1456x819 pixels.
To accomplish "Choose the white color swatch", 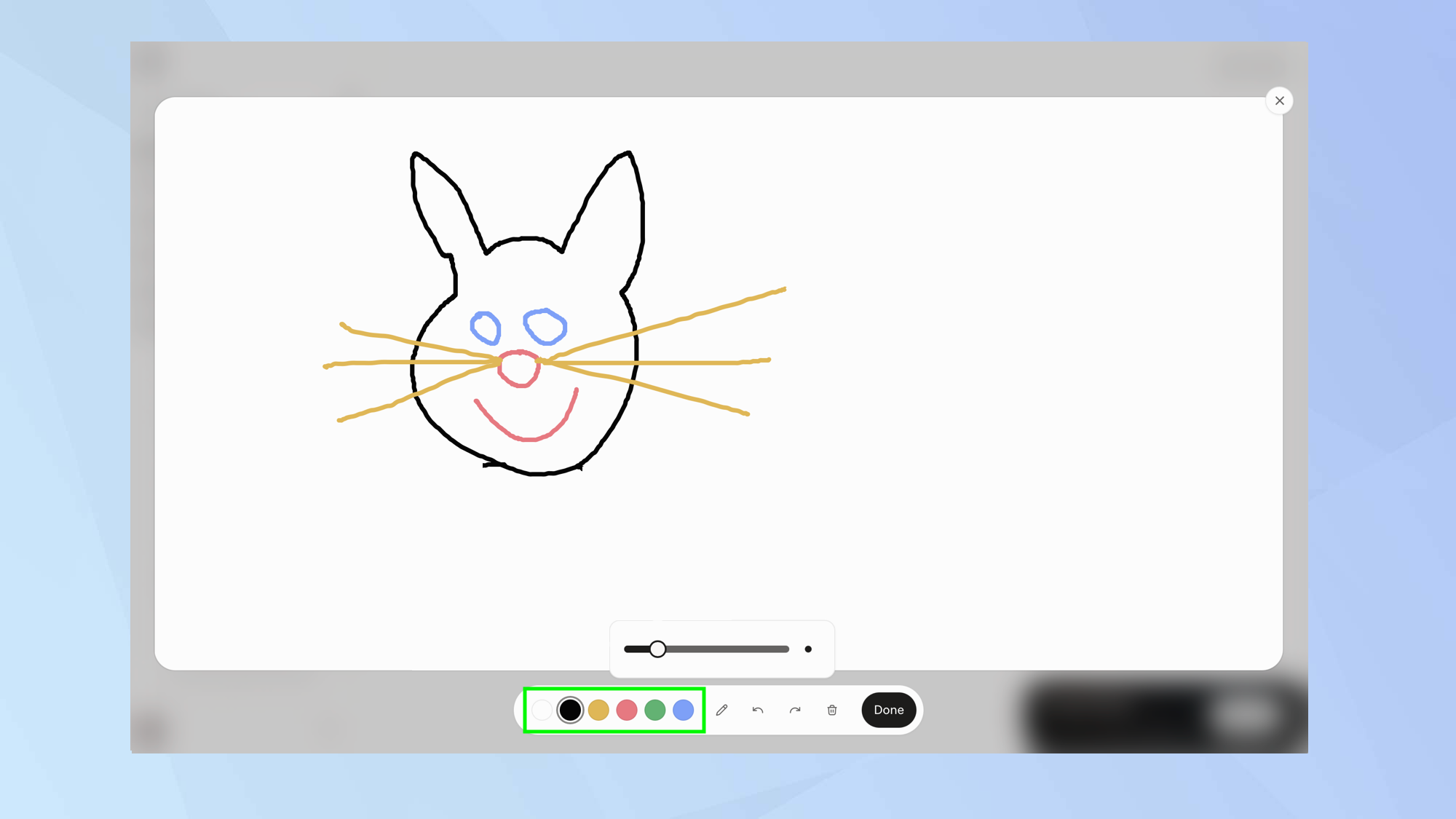I will coord(542,710).
